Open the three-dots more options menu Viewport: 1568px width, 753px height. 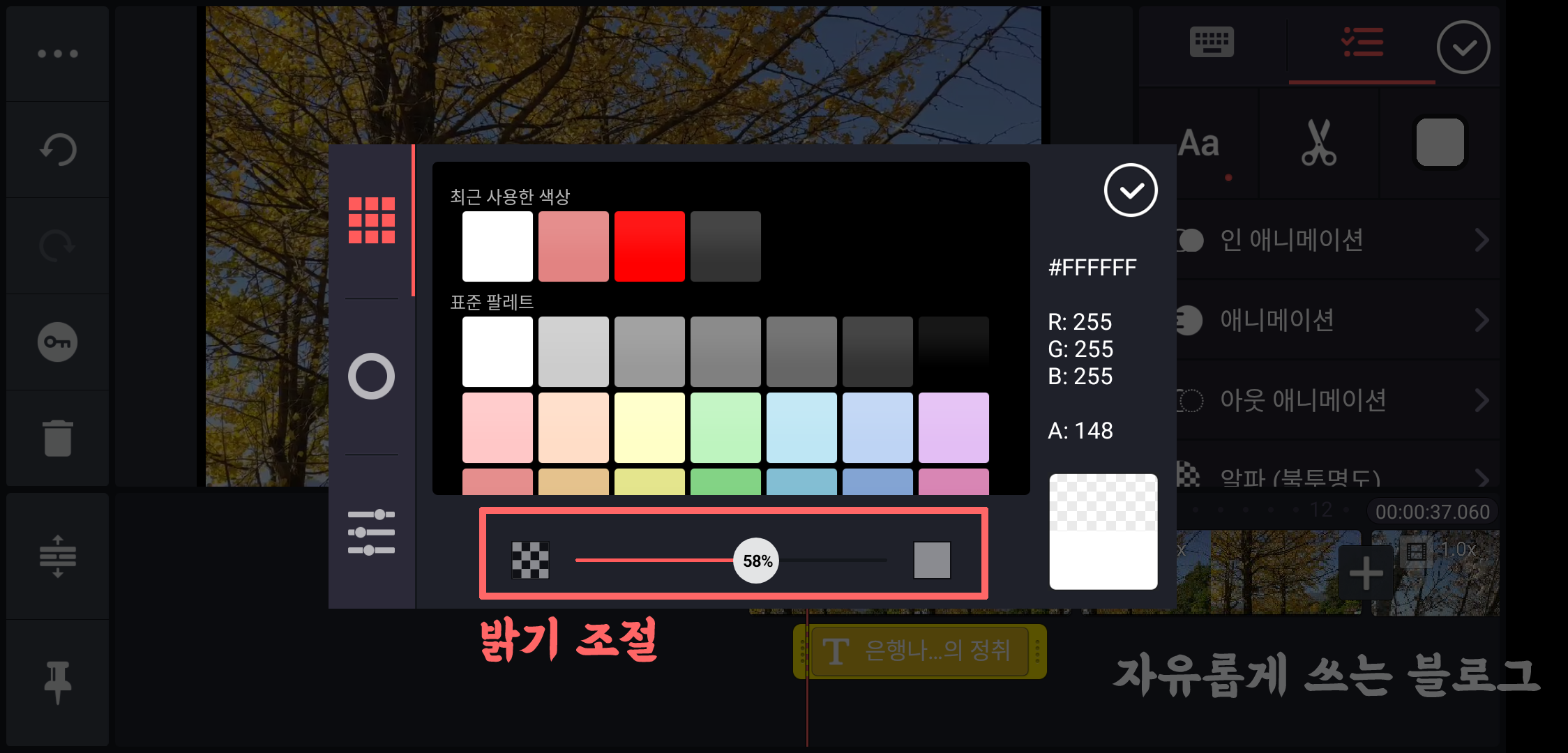click(x=58, y=54)
